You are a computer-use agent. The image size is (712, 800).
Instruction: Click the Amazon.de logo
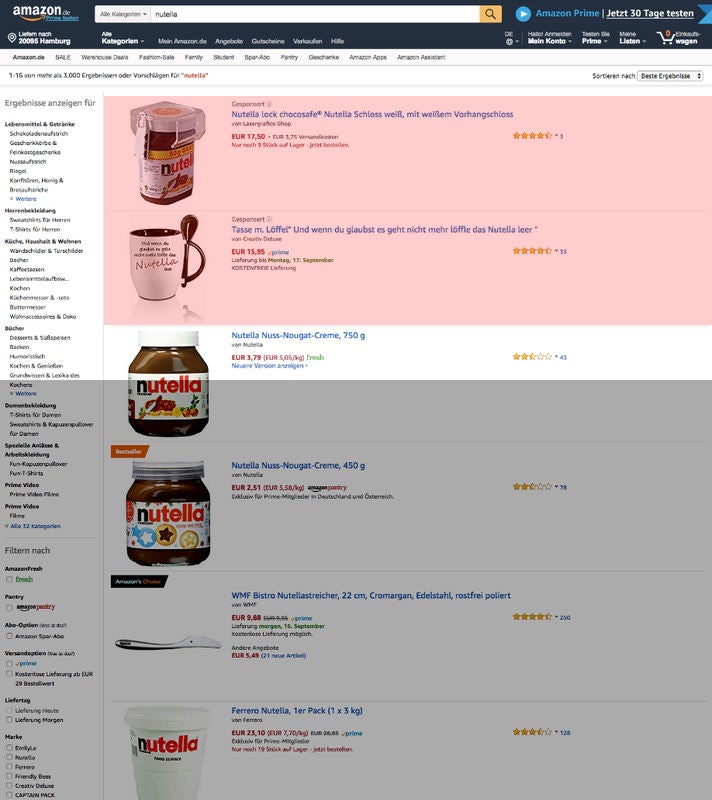[x=41, y=12]
